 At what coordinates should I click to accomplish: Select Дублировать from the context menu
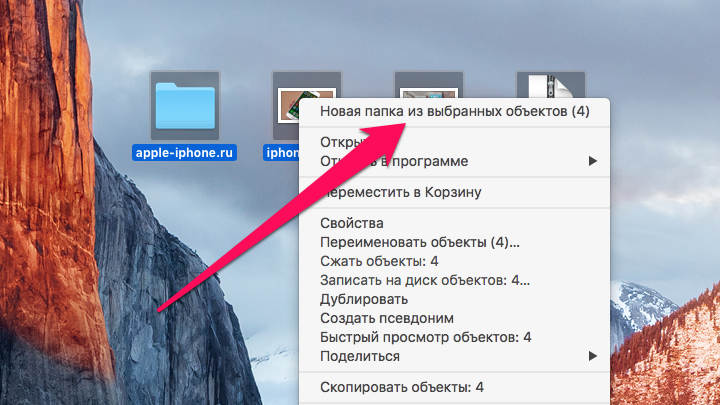(x=363, y=299)
